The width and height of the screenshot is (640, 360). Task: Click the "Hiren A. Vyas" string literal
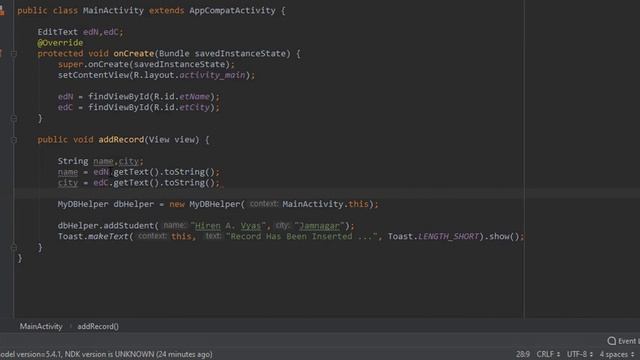[228, 226]
